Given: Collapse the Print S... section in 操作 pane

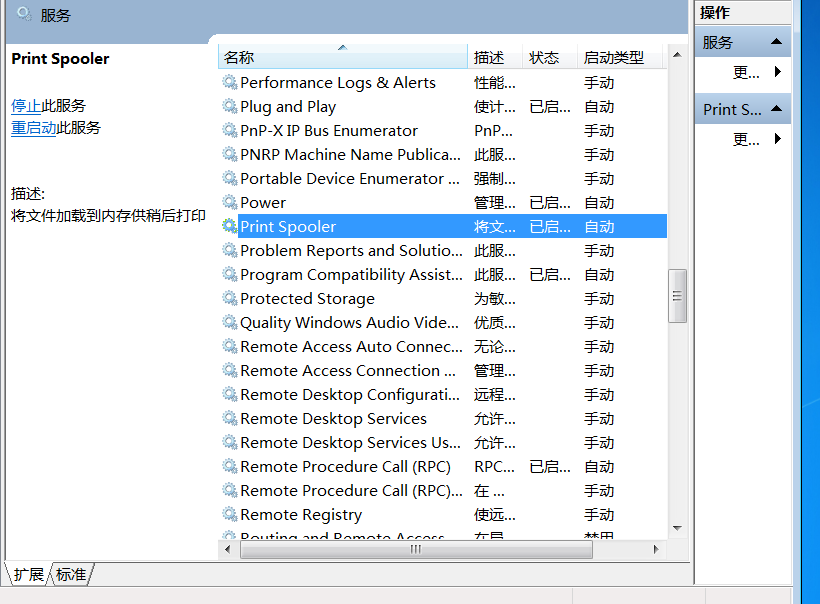Looking at the screenshot, I should tap(777, 109).
